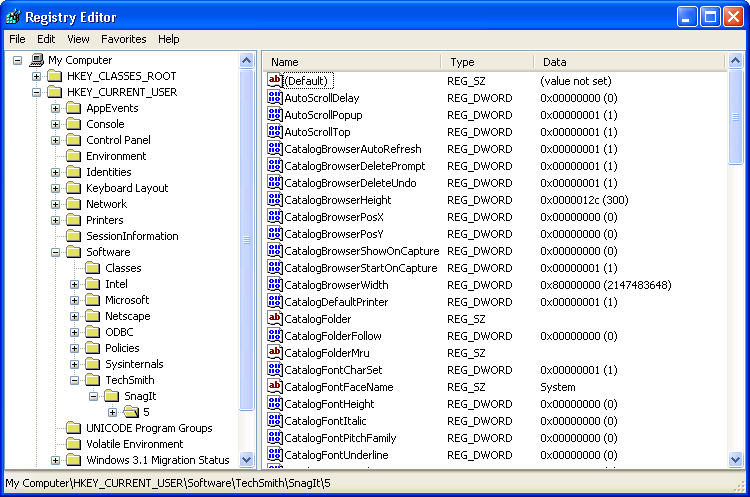The width and height of the screenshot is (750, 497).
Task: Click the TechSmith folder icon
Action: tap(93, 380)
